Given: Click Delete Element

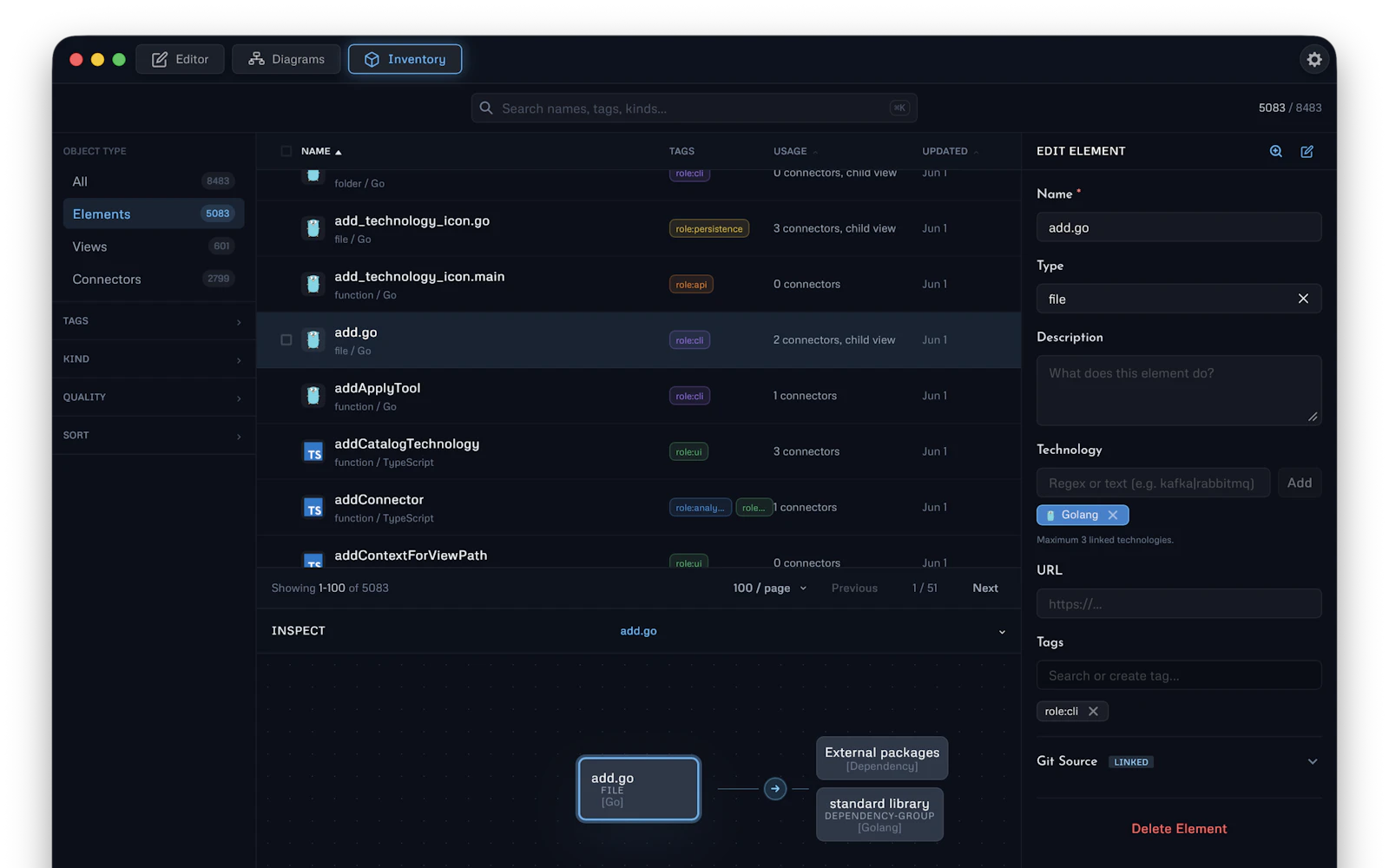Looking at the screenshot, I should (x=1179, y=829).
